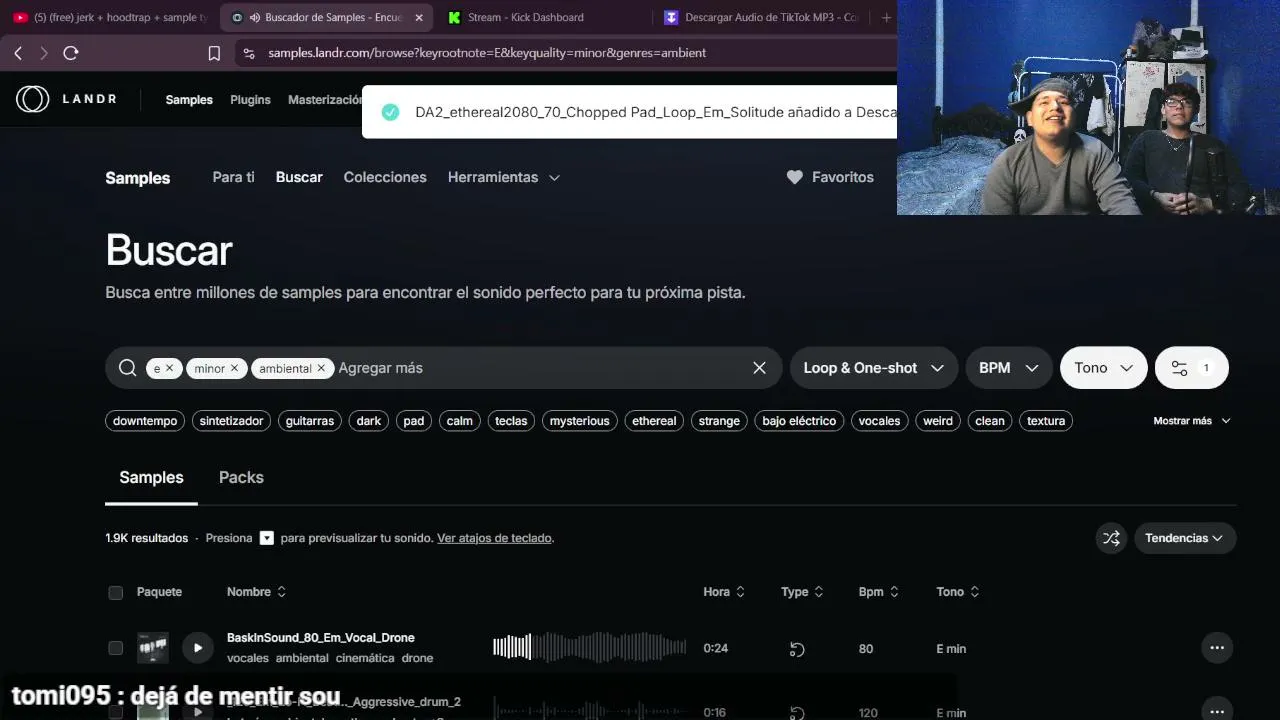This screenshot has width=1280, height=720.
Task: Open the BaskInSound_80_Em_Vocal_Drone sample name
Action: click(320, 638)
